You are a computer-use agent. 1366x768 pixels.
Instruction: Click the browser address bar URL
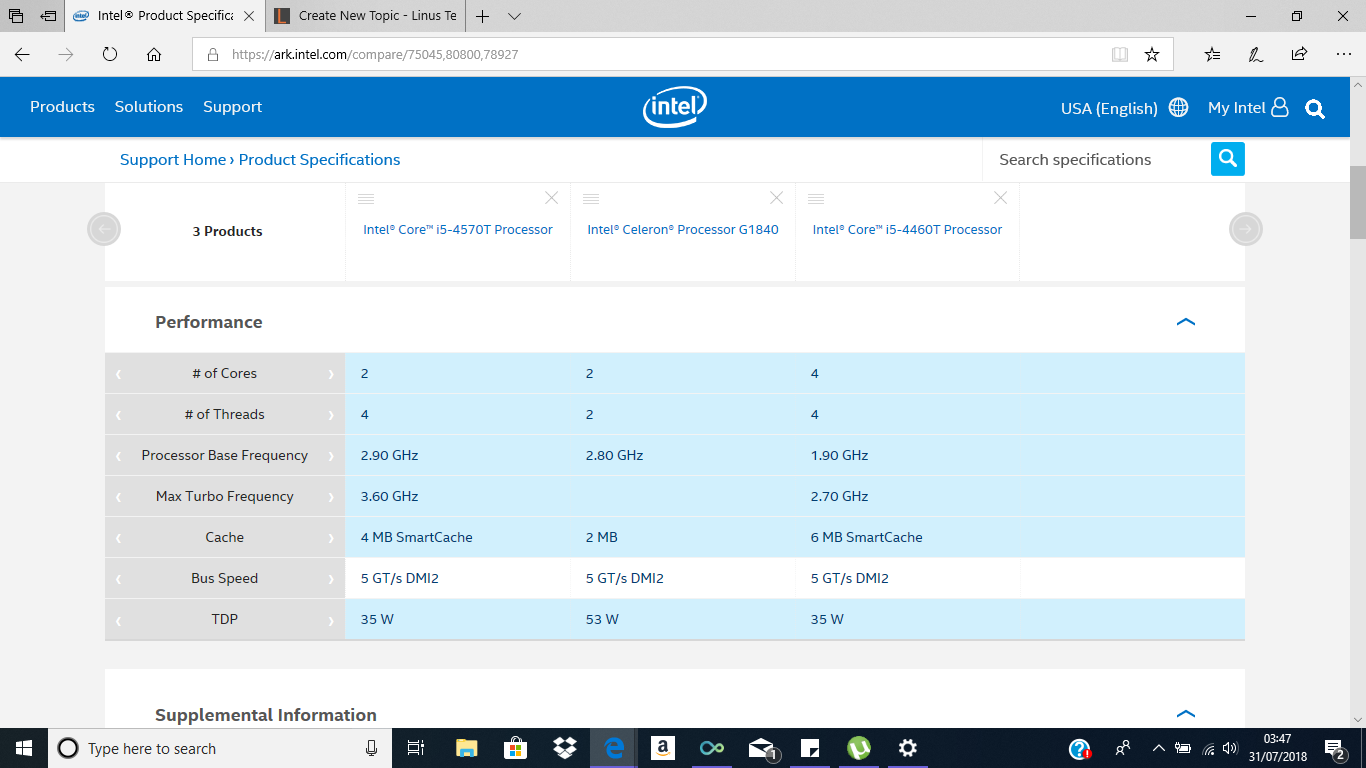pyautogui.click(x=375, y=55)
